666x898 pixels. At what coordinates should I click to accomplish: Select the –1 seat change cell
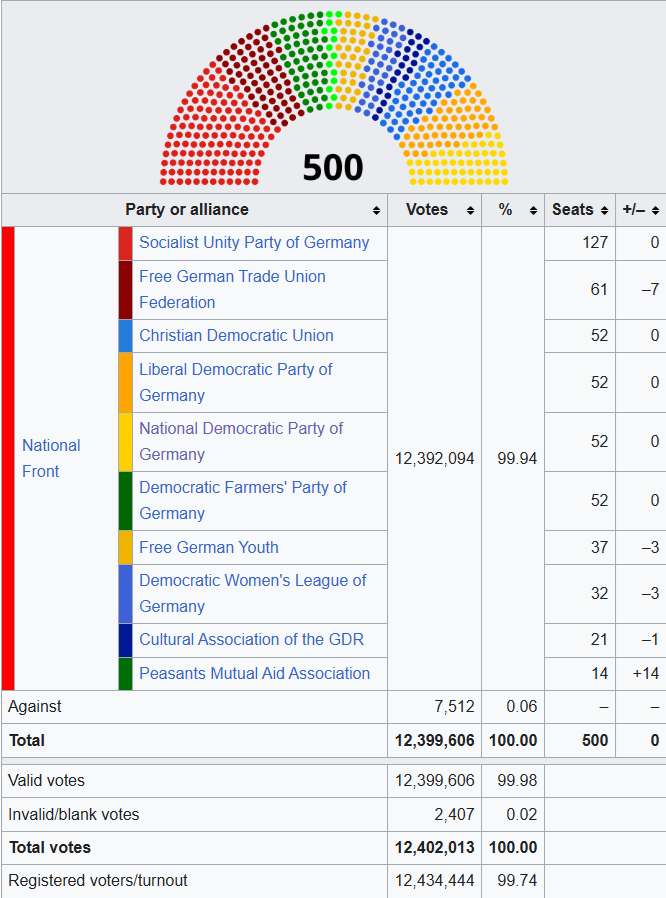(x=641, y=640)
